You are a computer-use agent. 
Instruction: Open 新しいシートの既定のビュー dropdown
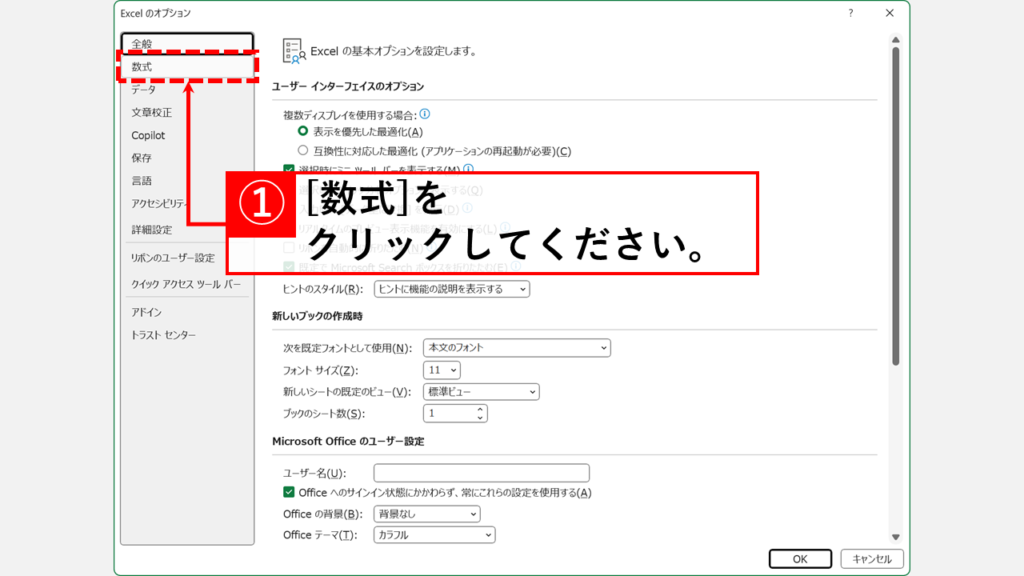pyautogui.click(x=481, y=392)
